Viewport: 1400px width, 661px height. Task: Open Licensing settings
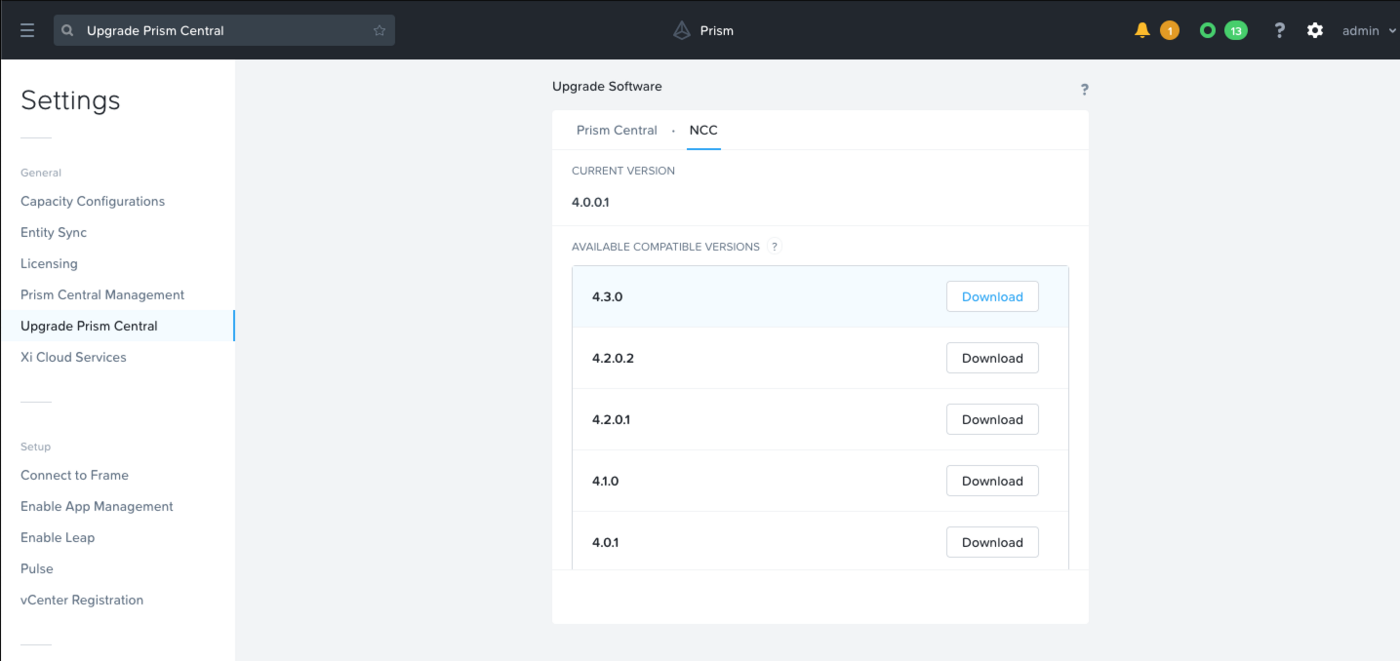[48, 263]
